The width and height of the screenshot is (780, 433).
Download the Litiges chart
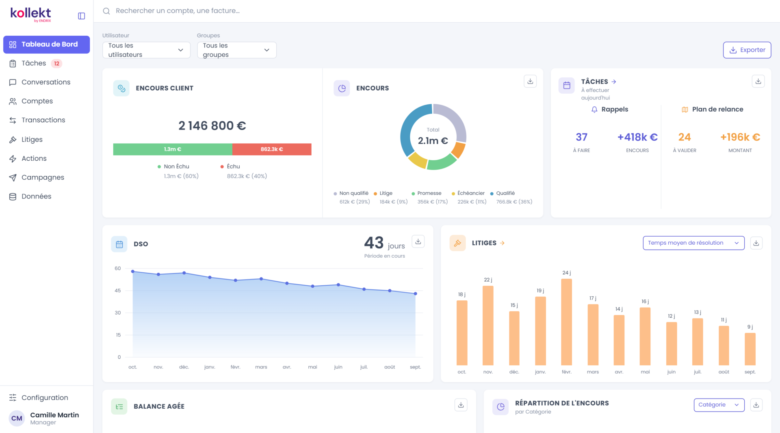click(756, 243)
